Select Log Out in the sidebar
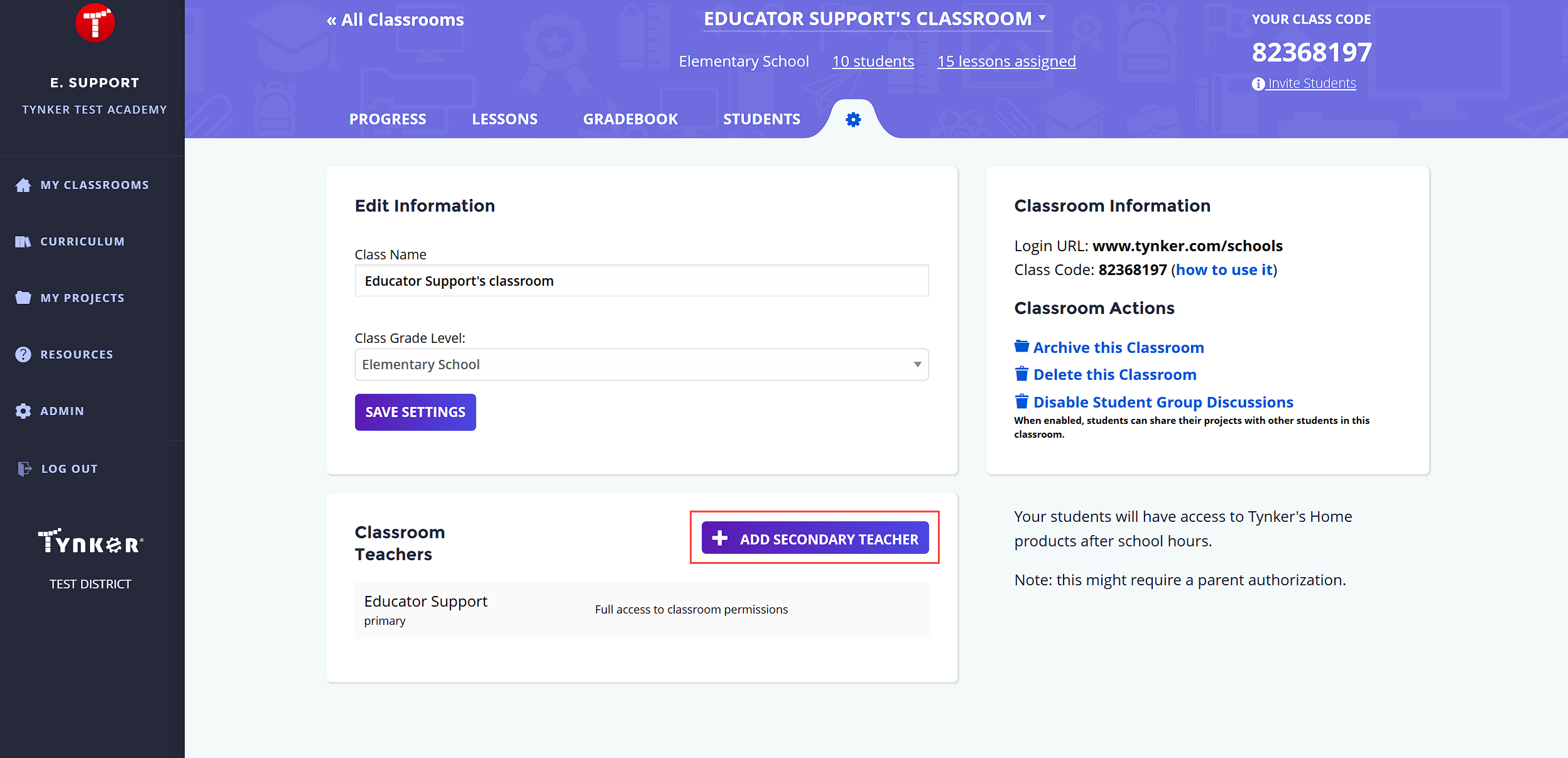The height and width of the screenshot is (758, 1568). (x=69, y=469)
